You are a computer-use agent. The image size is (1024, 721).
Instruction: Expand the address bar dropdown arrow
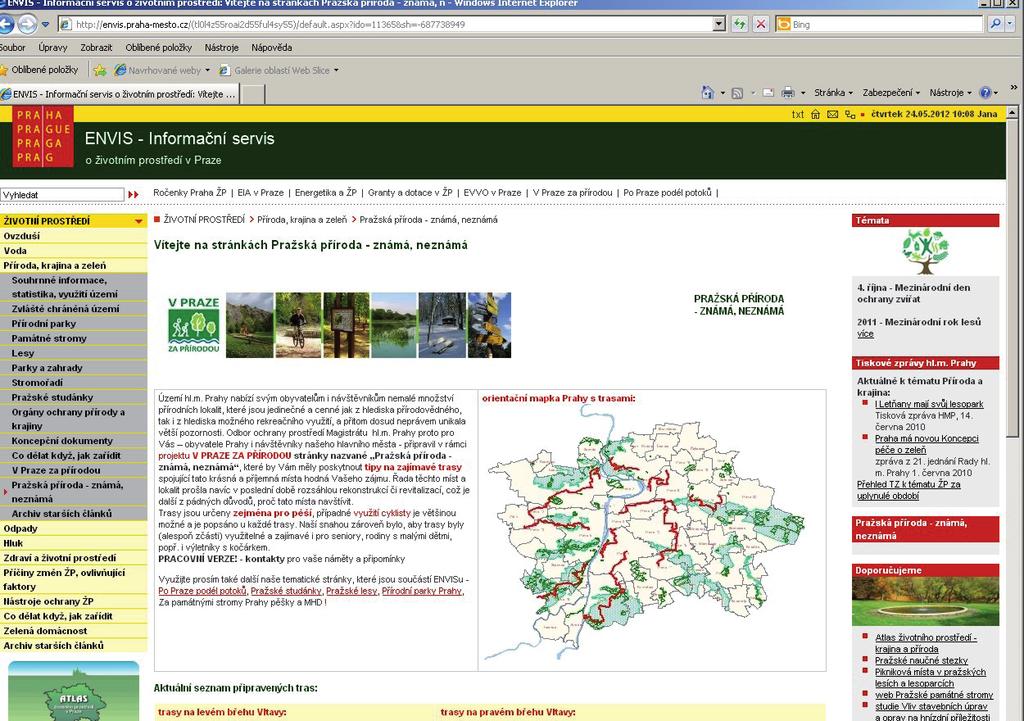(719, 25)
